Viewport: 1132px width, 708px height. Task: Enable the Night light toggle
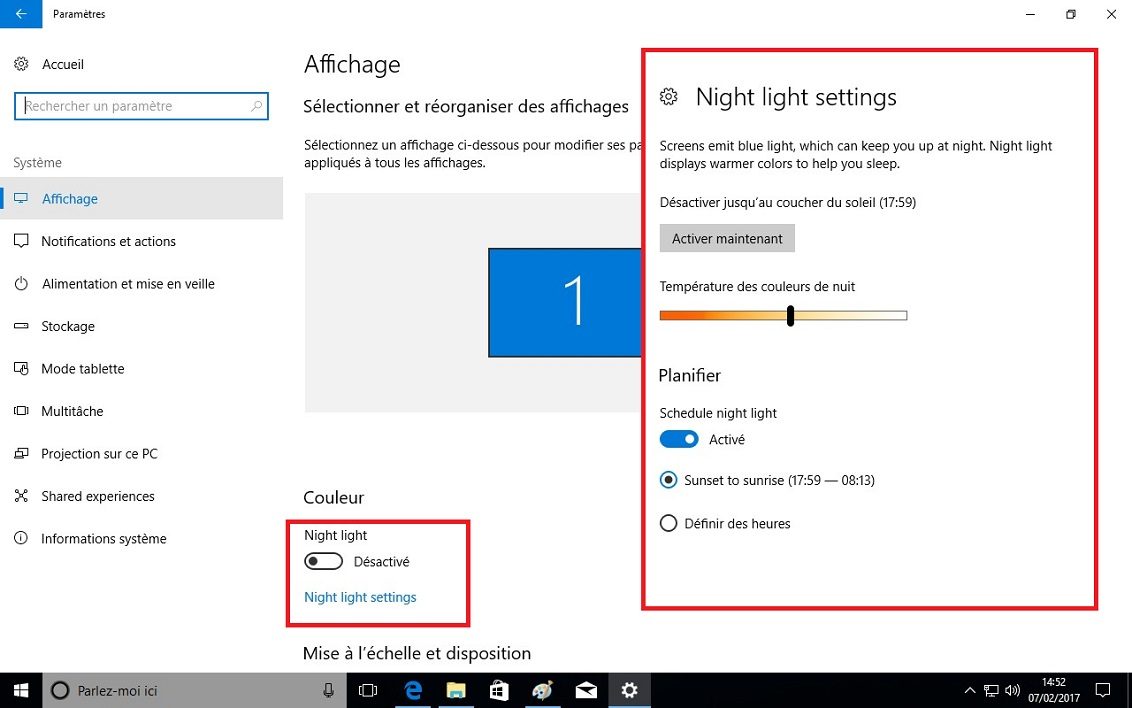(x=323, y=562)
